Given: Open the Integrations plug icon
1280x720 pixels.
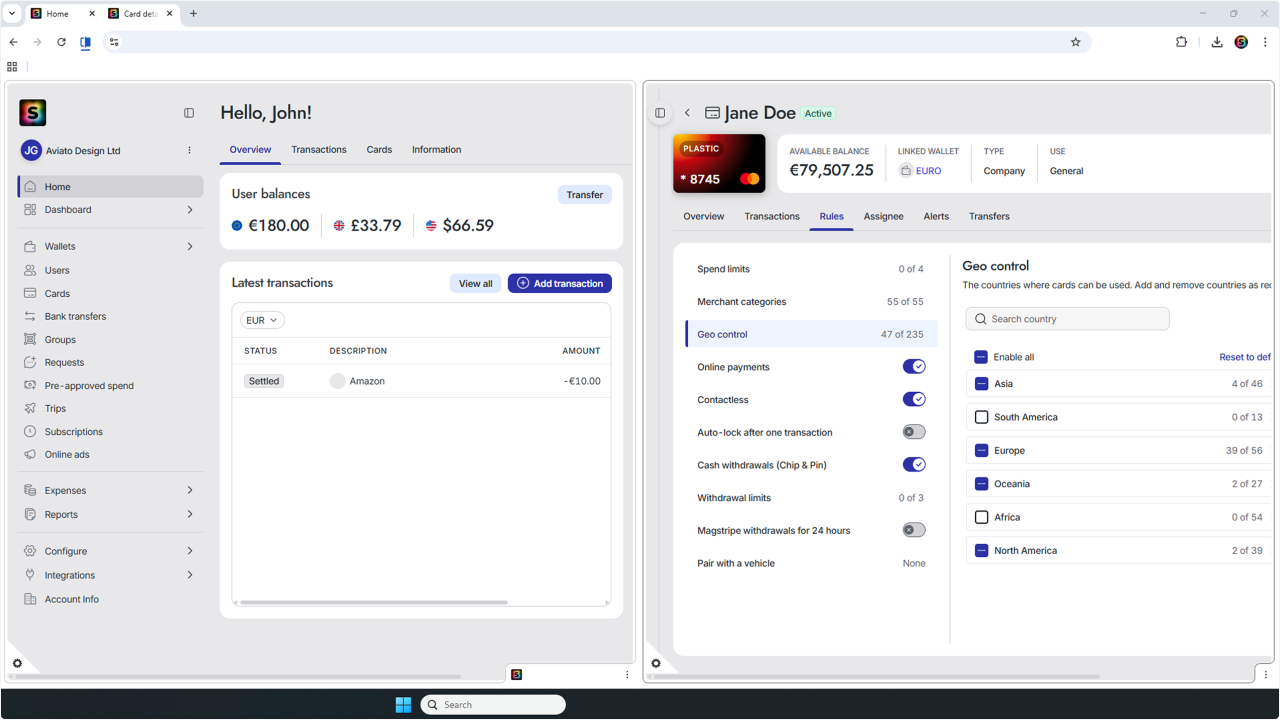Looking at the screenshot, I should pyautogui.click(x=30, y=575).
